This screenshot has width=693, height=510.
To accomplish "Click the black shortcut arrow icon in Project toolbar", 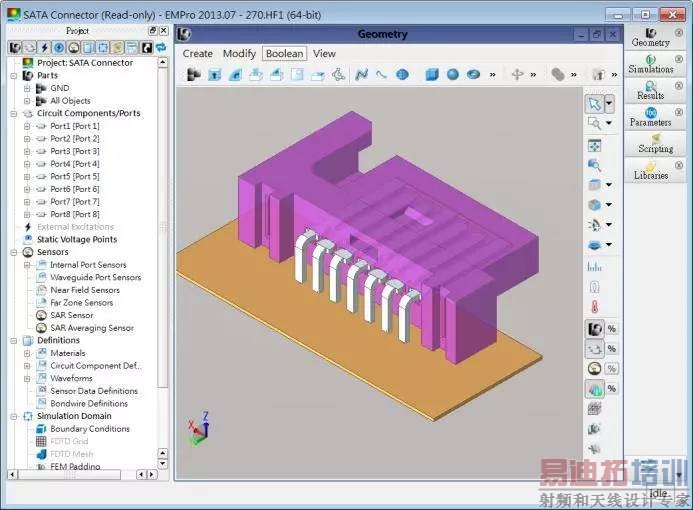I will pos(146,47).
